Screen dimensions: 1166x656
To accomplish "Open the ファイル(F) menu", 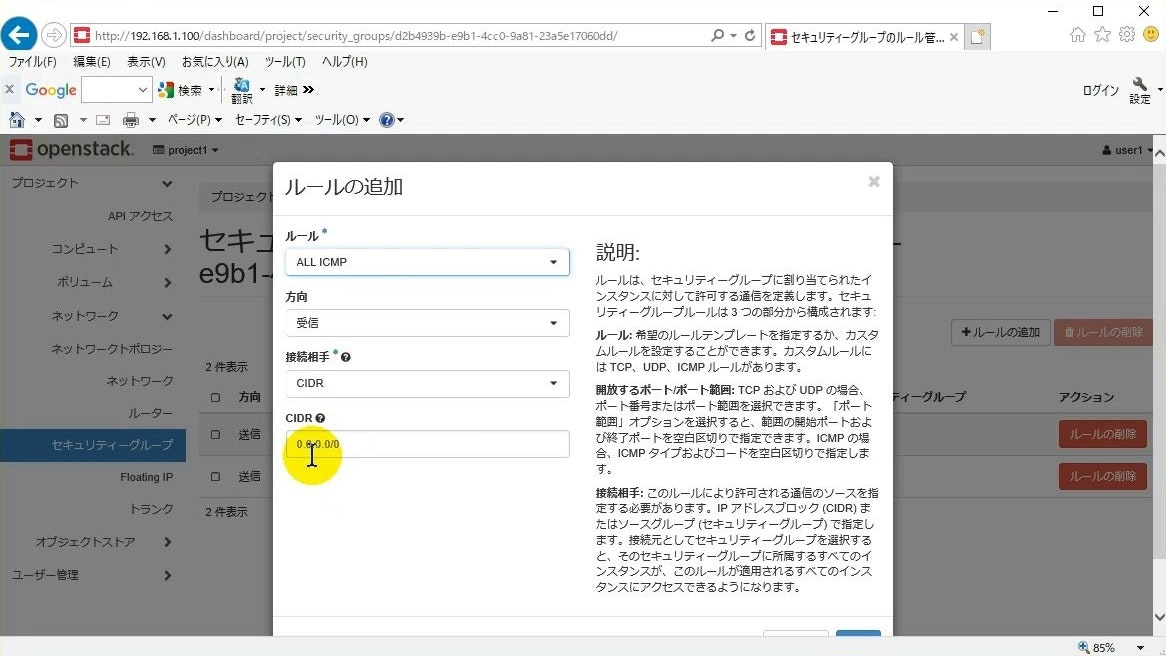I will coord(32,62).
